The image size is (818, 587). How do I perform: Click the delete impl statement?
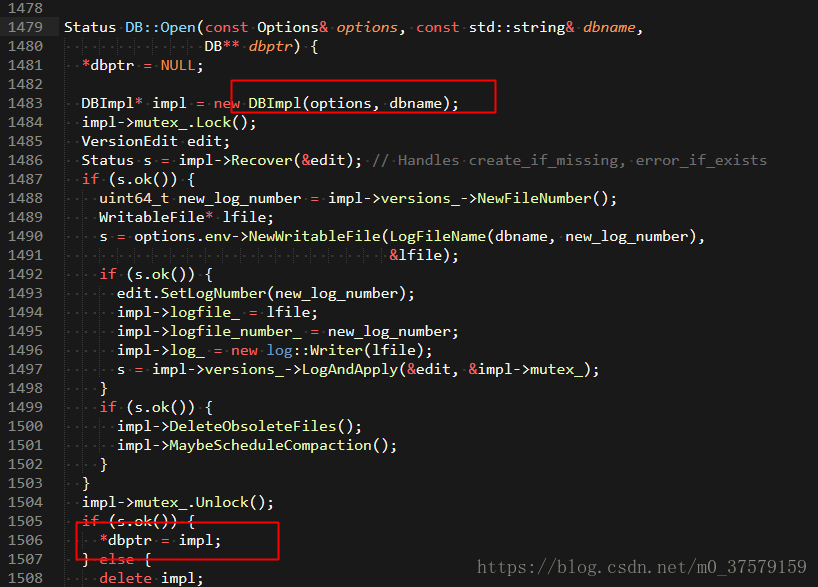pos(151,578)
